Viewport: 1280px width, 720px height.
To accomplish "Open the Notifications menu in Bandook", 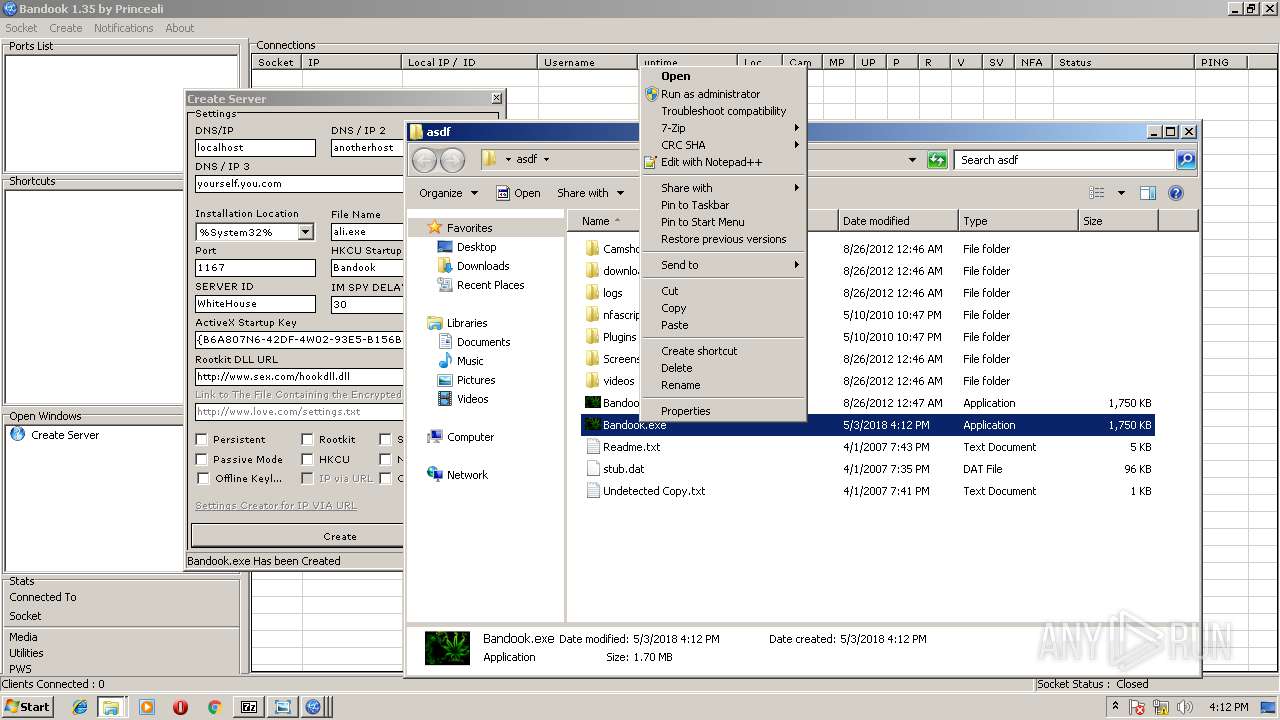I will (x=123, y=28).
